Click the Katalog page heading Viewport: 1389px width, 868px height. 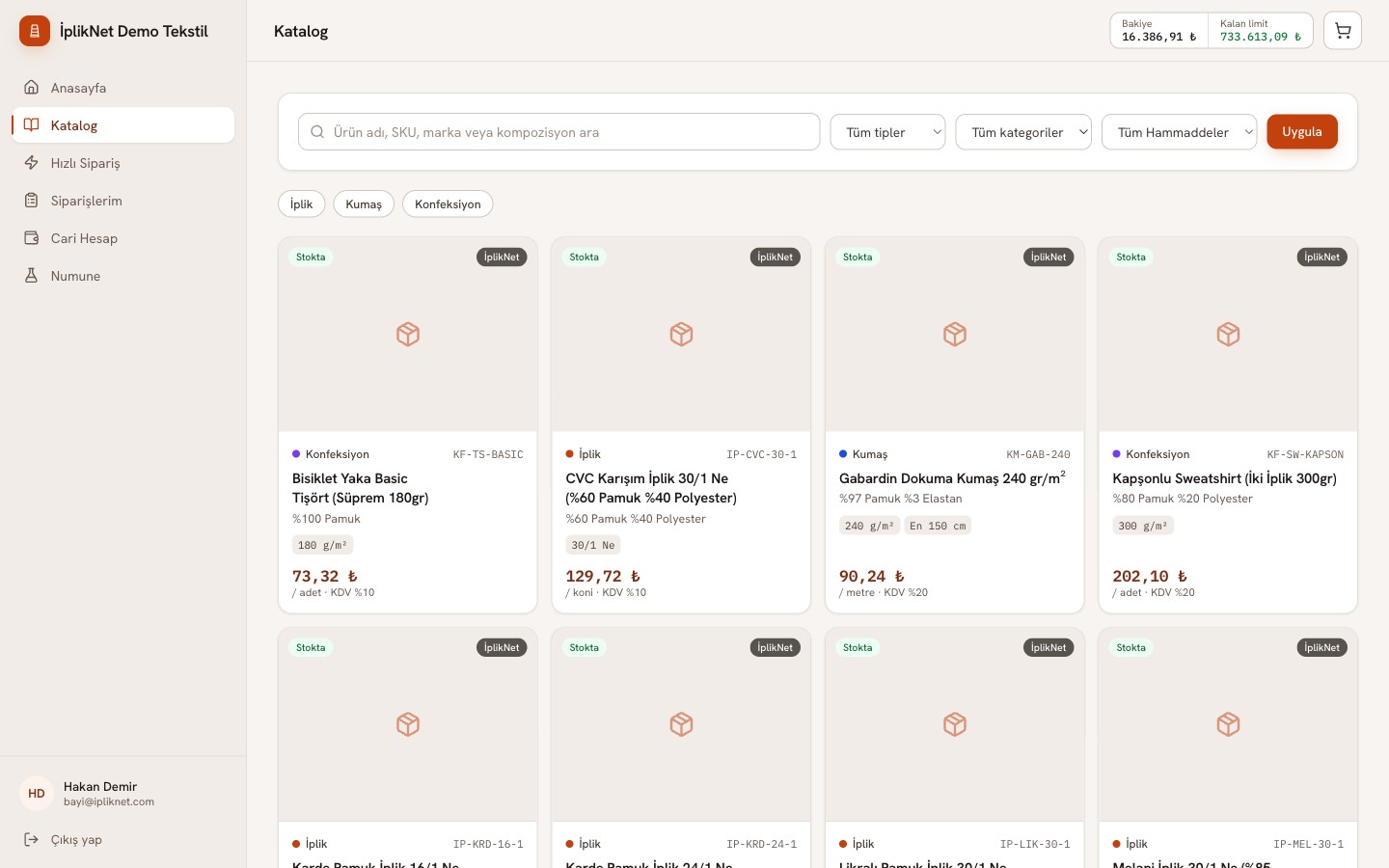tap(301, 31)
